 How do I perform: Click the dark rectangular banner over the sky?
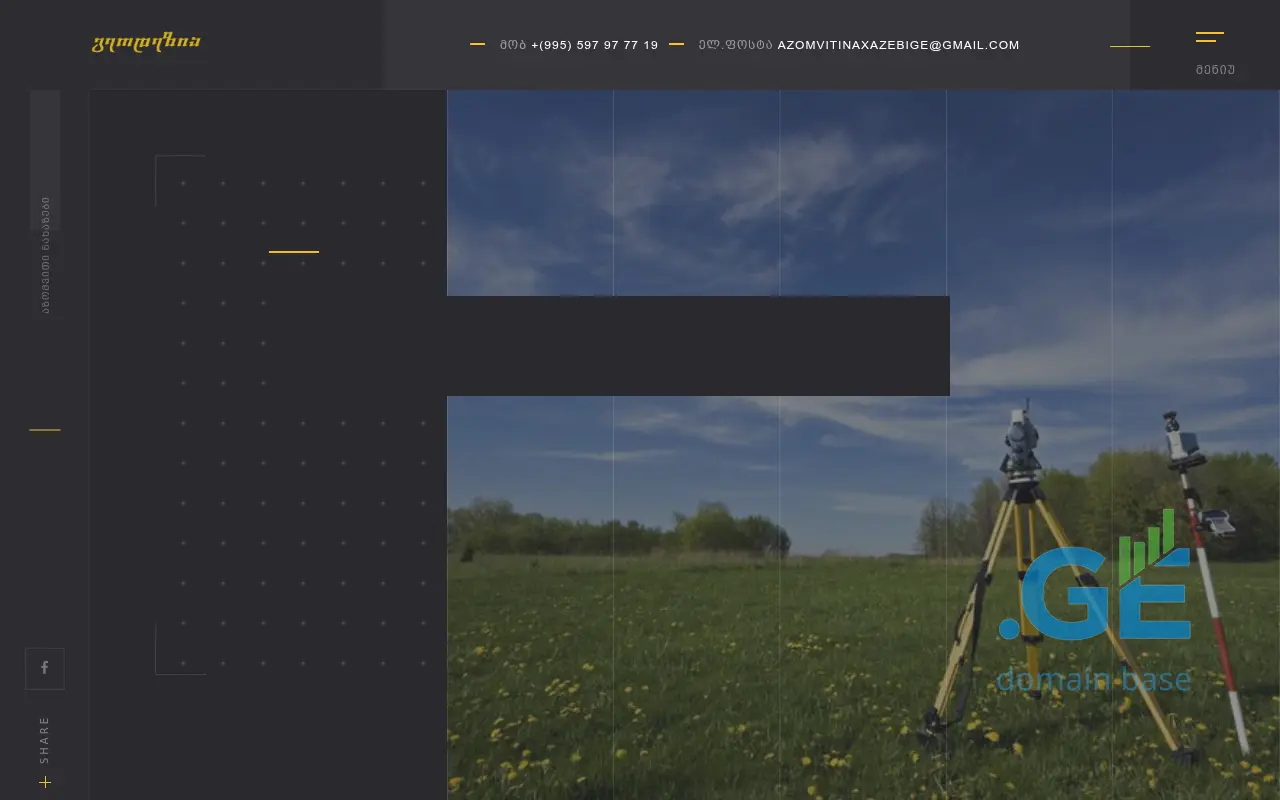pyautogui.click(x=698, y=346)
